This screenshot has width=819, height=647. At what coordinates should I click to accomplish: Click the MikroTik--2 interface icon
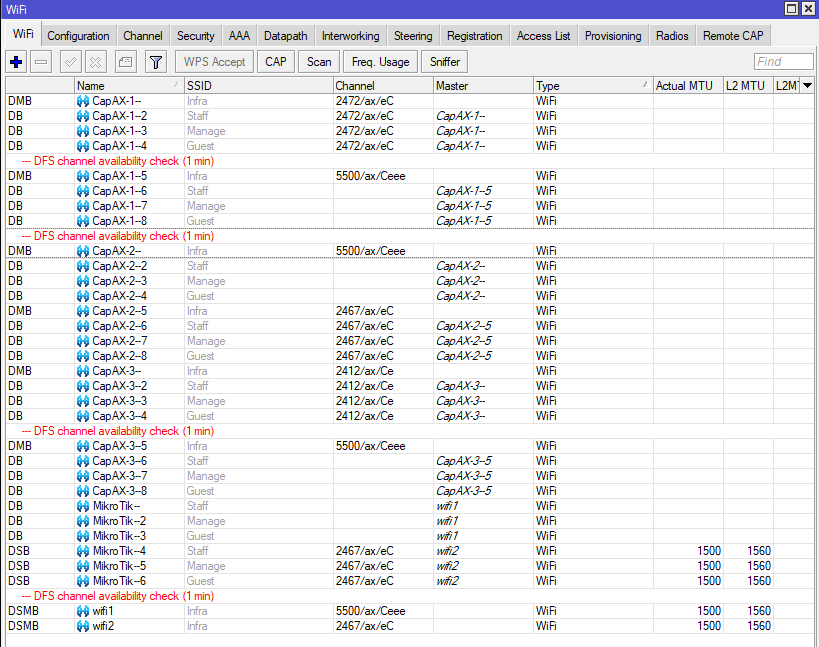(83, 521)
